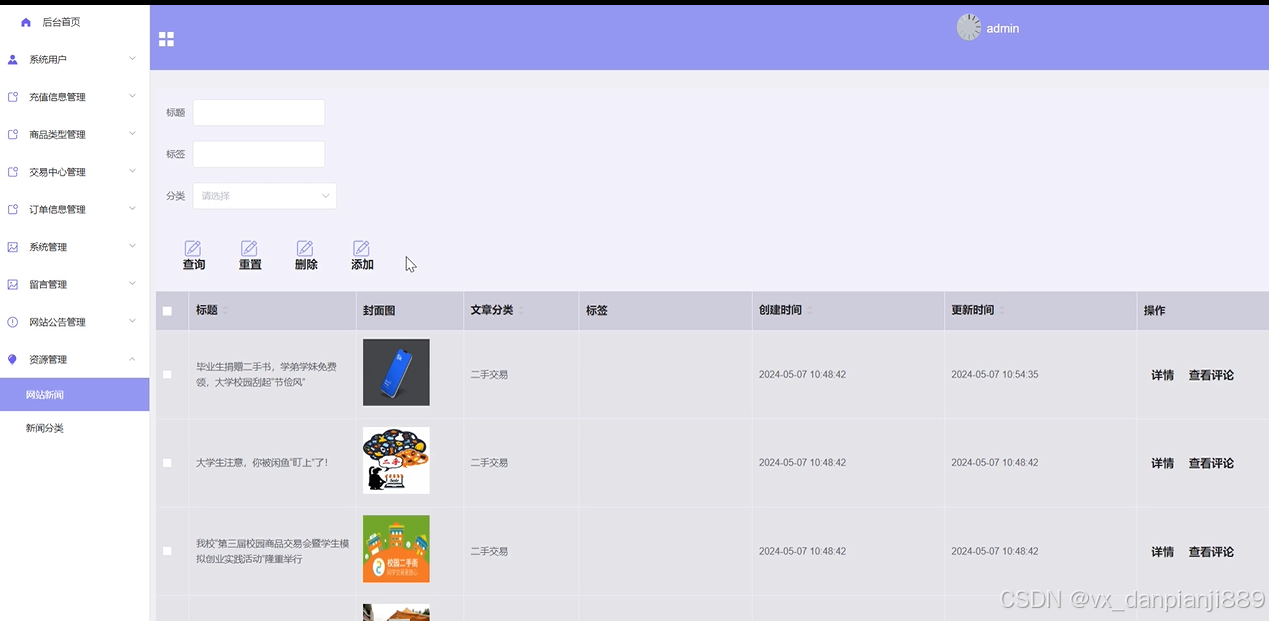Select 网站新闻 submenu item
The height and width of the screenshot is (621, 1269).
pos(75,395)
